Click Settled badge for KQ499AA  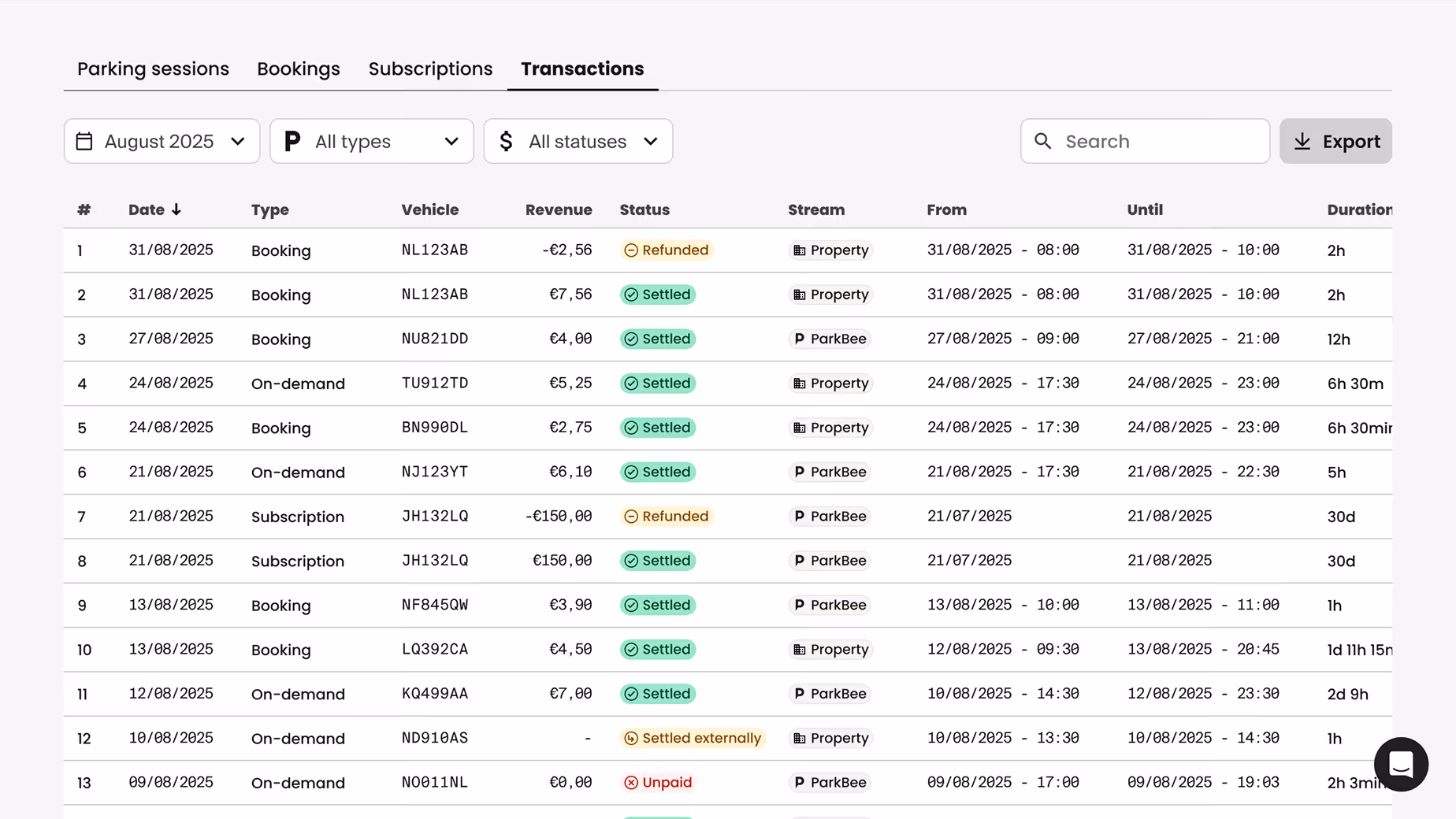click(x=657, y=694)
